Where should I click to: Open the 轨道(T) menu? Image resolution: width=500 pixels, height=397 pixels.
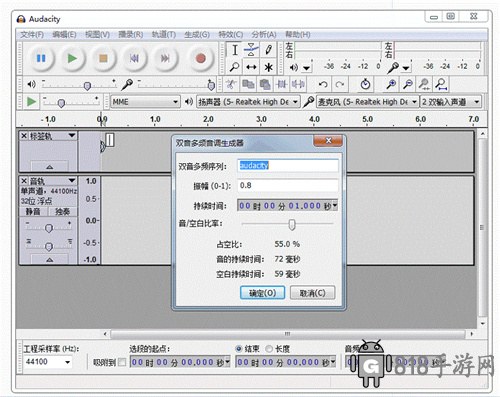pyautogui.click(x=163, y=35)
